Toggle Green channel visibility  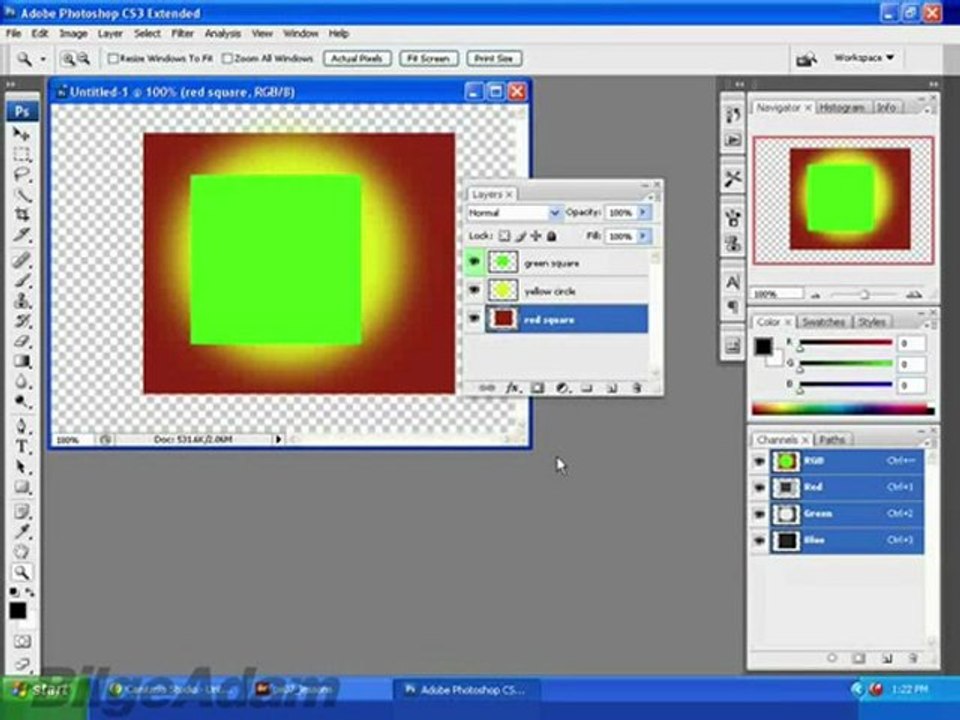pos(759,514)
